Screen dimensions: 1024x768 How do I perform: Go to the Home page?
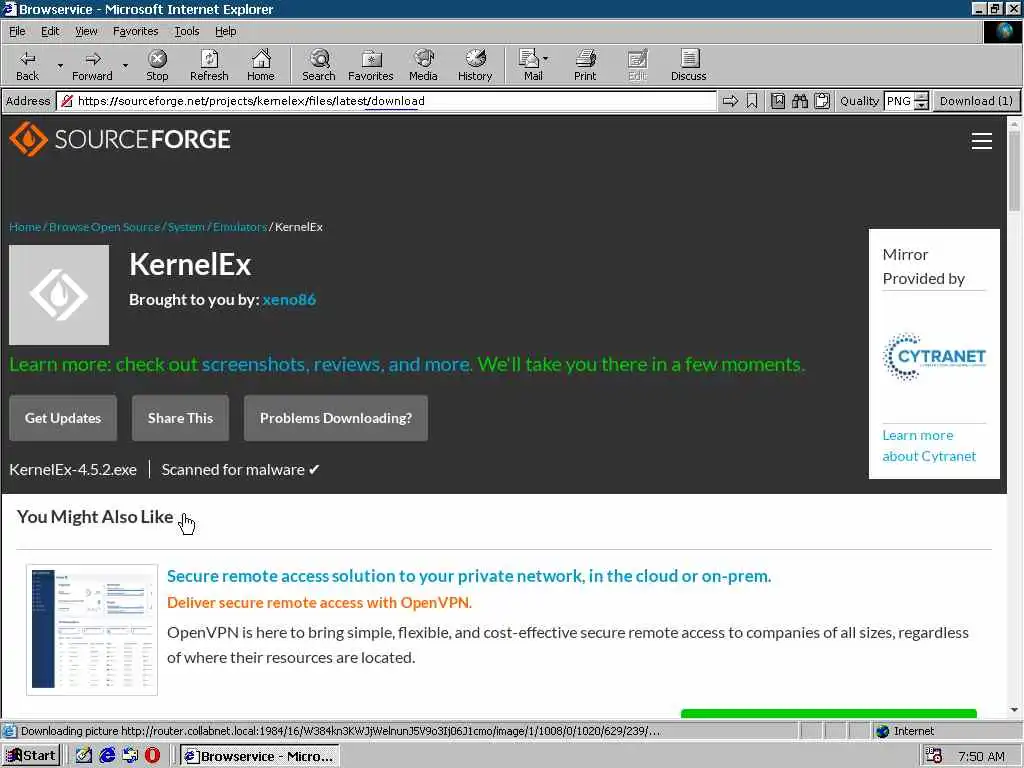261,65
